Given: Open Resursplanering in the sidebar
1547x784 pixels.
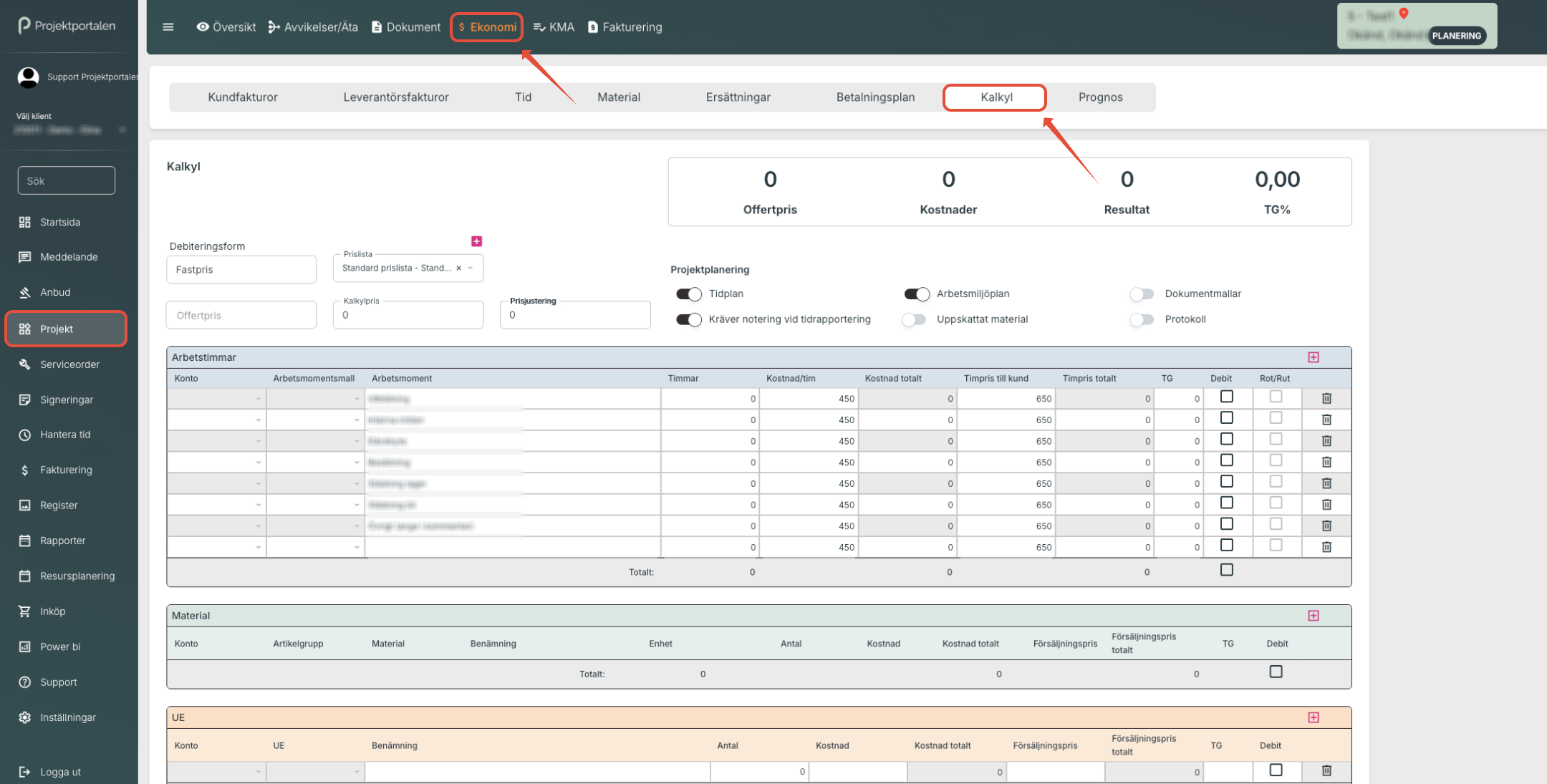Looking at the screenshot, I should (x=77, y=576).
